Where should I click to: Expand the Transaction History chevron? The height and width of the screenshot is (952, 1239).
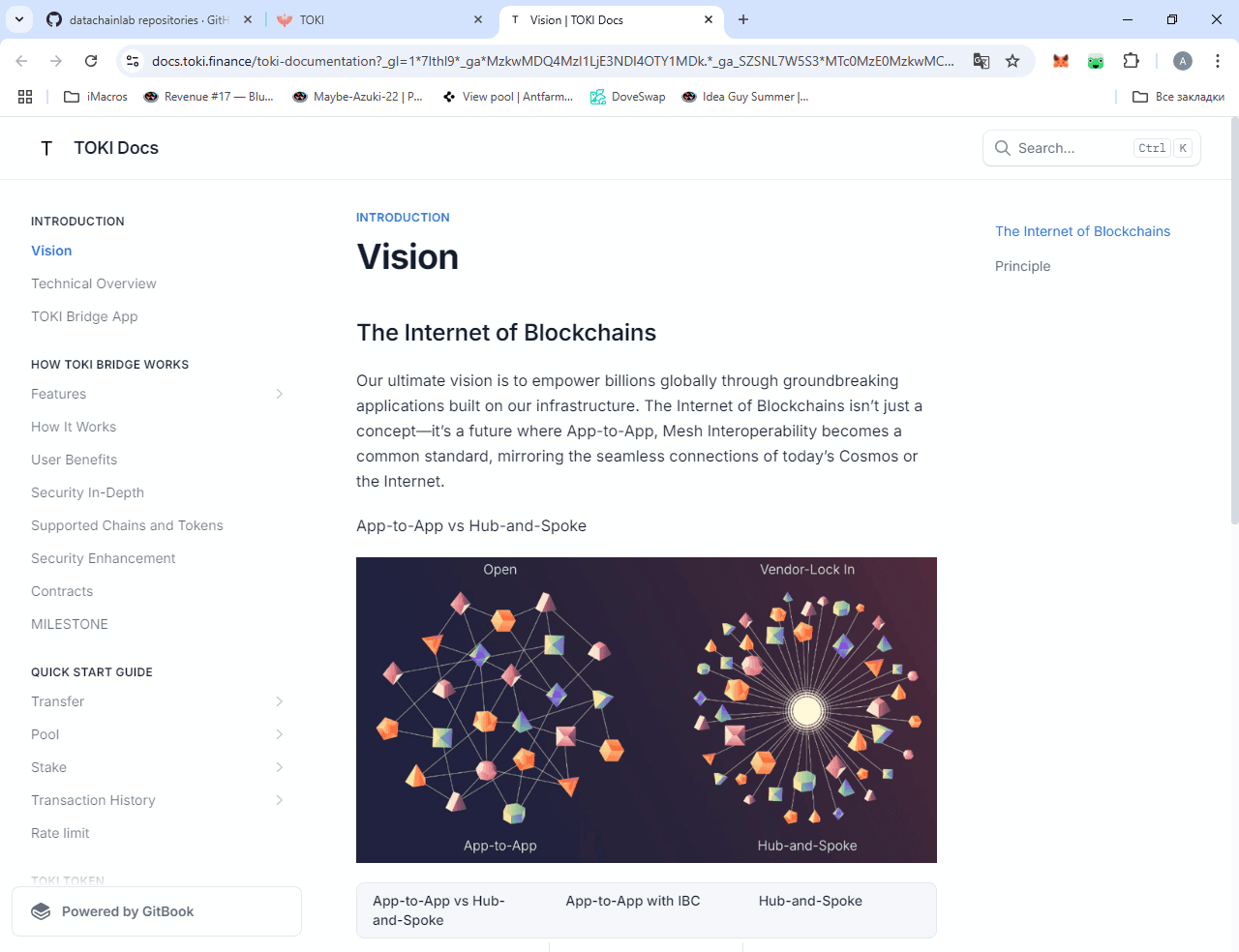(280, 800)
